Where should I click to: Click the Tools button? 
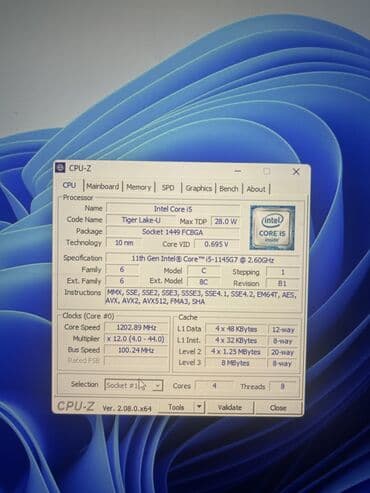(176, 407)
